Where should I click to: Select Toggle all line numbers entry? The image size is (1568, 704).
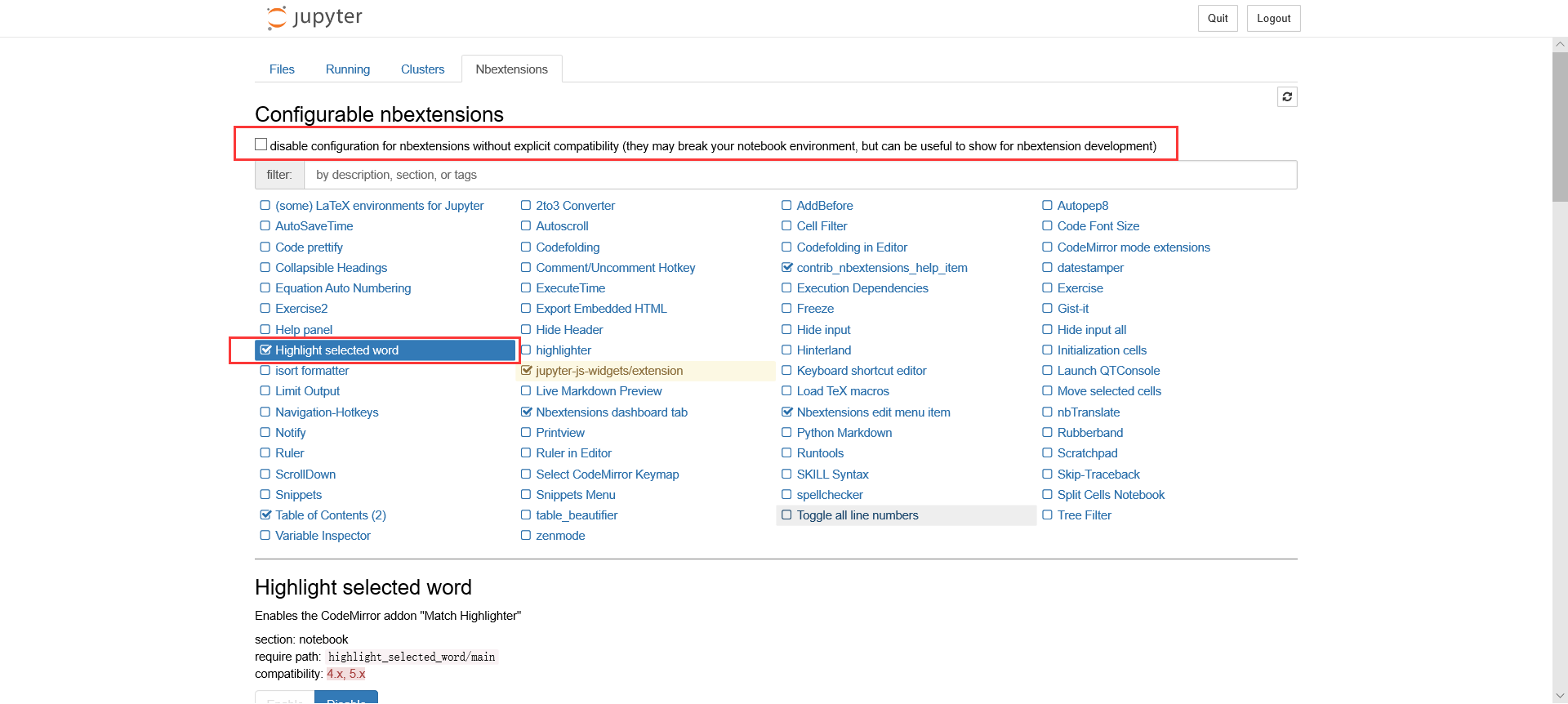tap(857, 515)
